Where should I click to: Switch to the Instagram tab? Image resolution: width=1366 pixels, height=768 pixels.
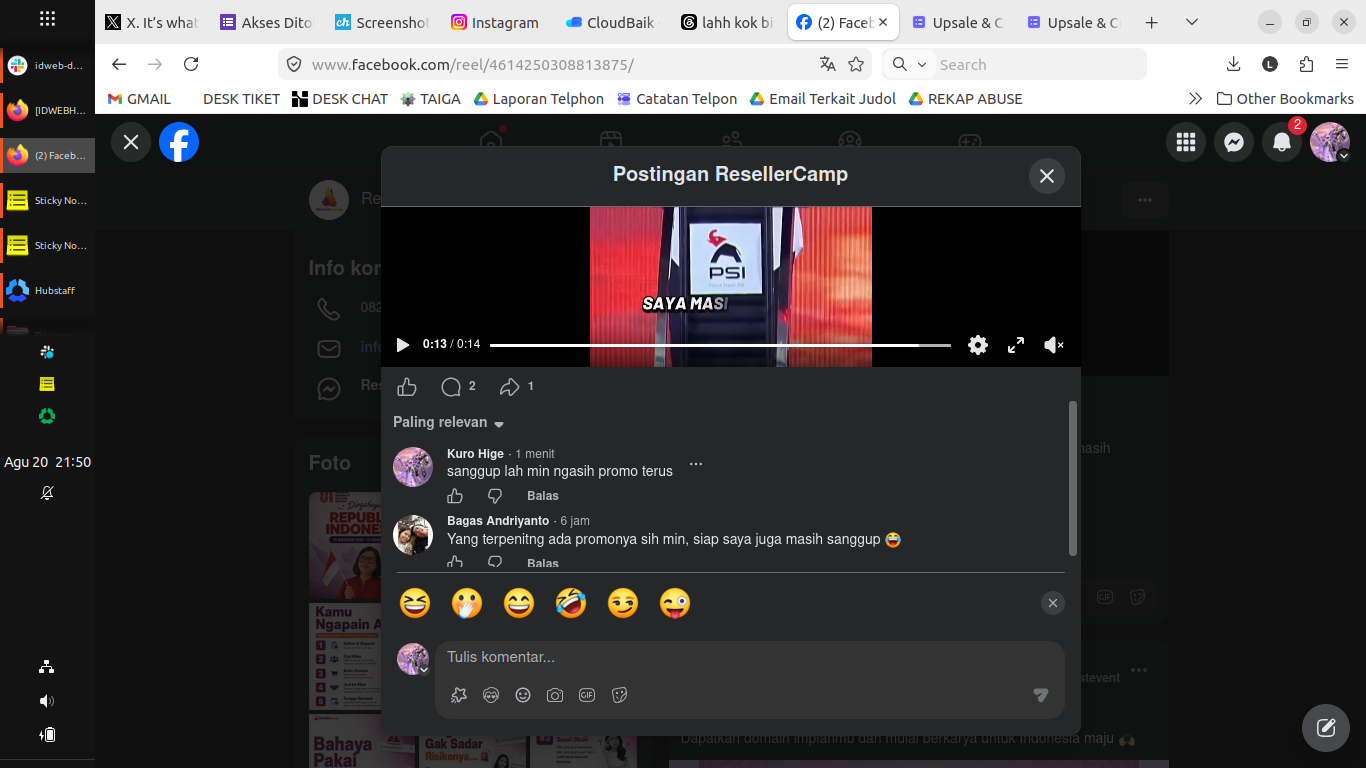(x=494, y=22)
